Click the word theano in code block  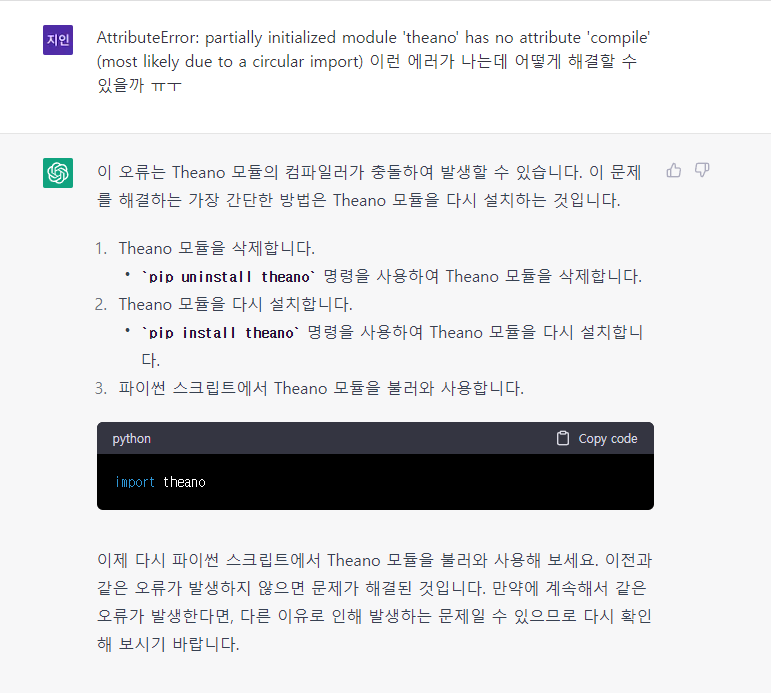[184, 482]
